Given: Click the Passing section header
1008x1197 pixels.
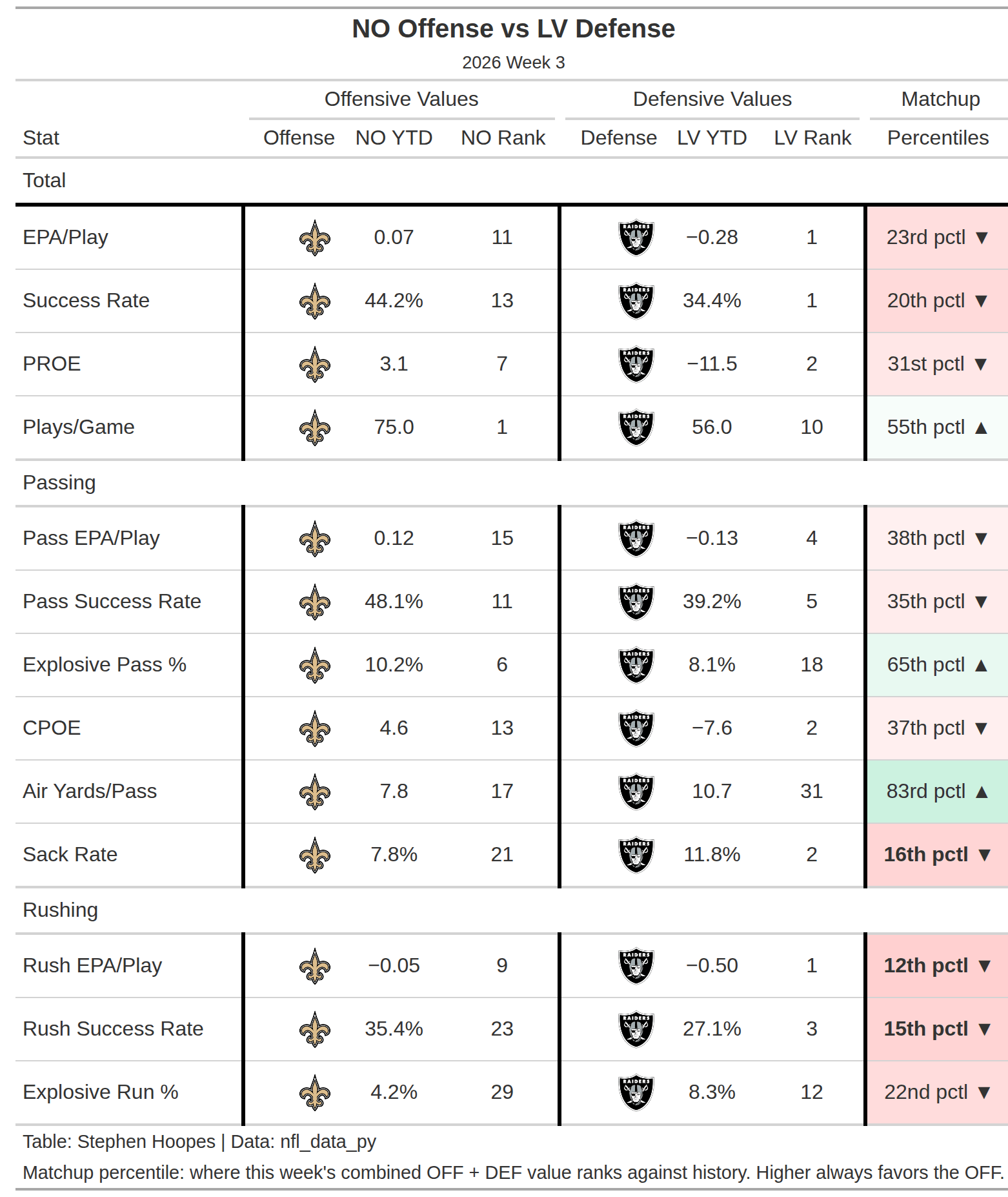Looking at the screenshot, I should (x=59, y=483).
